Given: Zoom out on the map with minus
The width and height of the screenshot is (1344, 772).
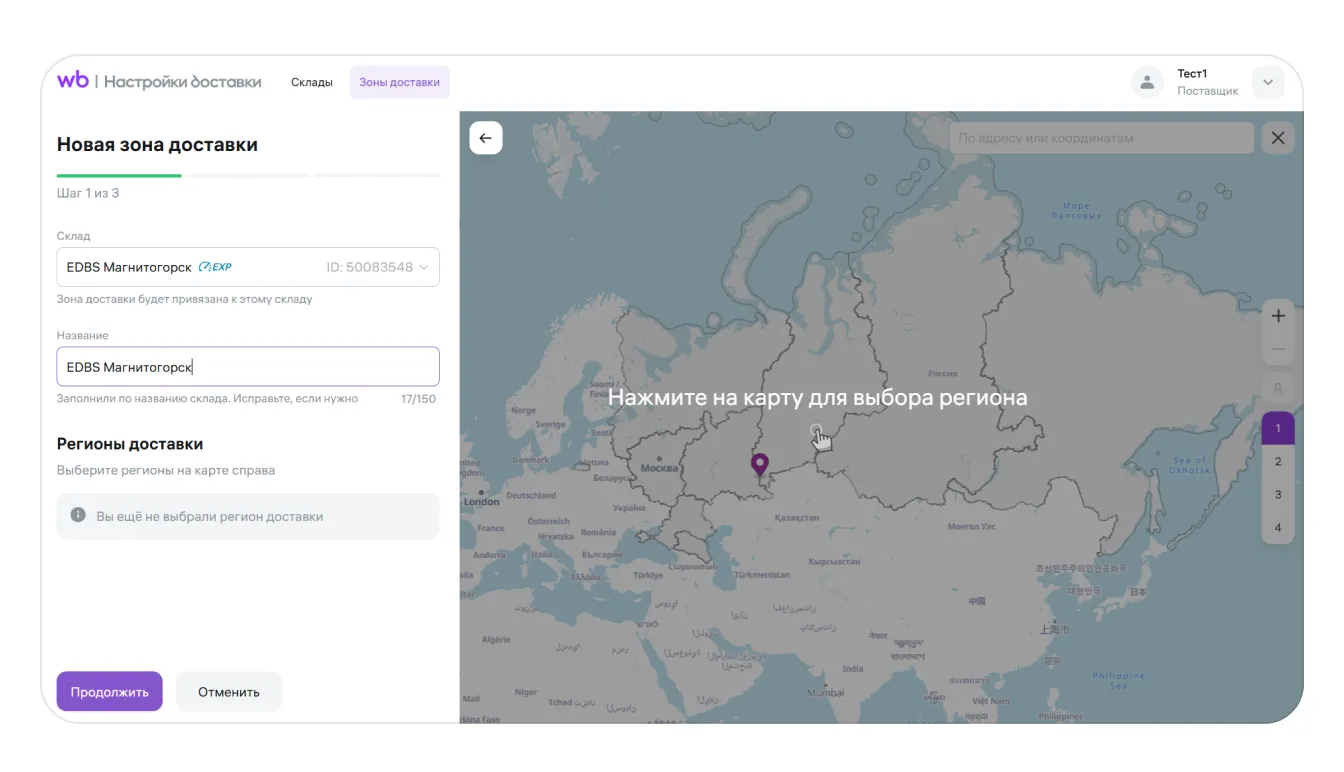Looking at the screenshot, I should (x=1277, y=350).
